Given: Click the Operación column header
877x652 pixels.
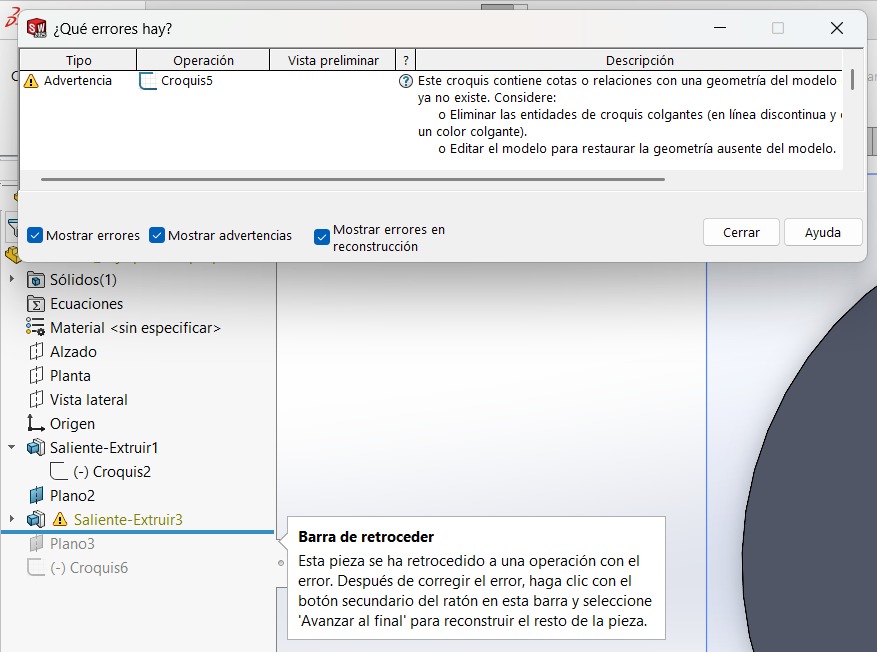Looking at the screenshot, I should [x=203, y=60].
